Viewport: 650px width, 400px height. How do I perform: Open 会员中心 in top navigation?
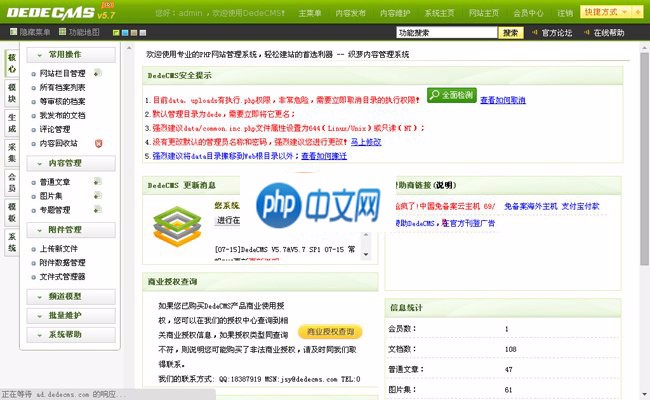(x=528, y=13)
